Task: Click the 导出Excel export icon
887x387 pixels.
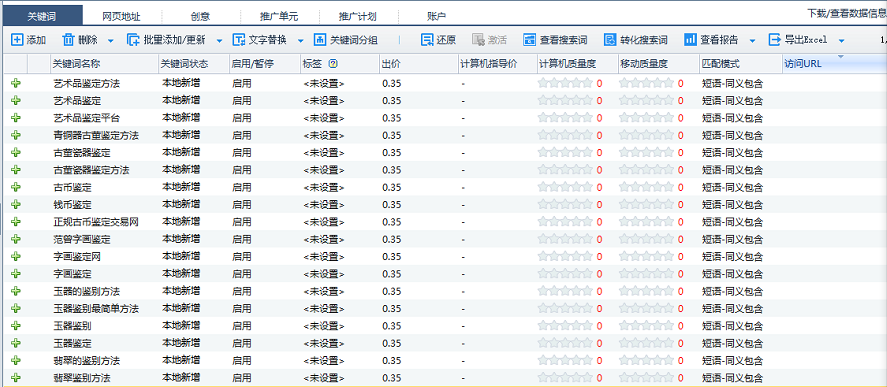Action: tap(774, 40)
